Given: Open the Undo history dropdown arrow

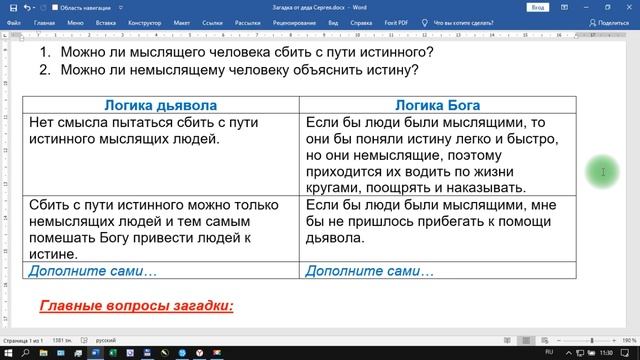Looking at the screenshot, I should (x=33, y=8).
